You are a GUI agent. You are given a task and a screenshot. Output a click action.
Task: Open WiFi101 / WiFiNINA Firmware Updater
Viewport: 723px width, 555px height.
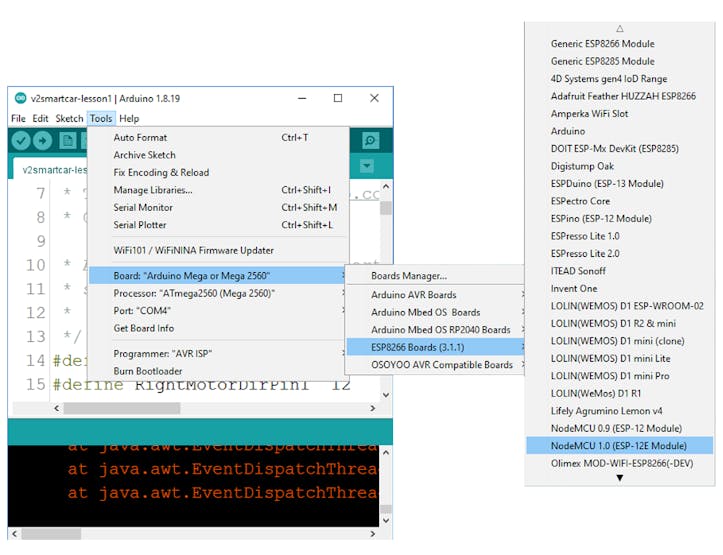tap(219, 250)
